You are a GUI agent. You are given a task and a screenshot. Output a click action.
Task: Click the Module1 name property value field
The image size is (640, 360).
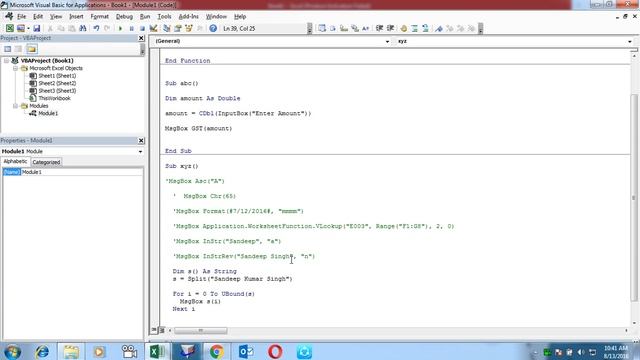[82, 172]
